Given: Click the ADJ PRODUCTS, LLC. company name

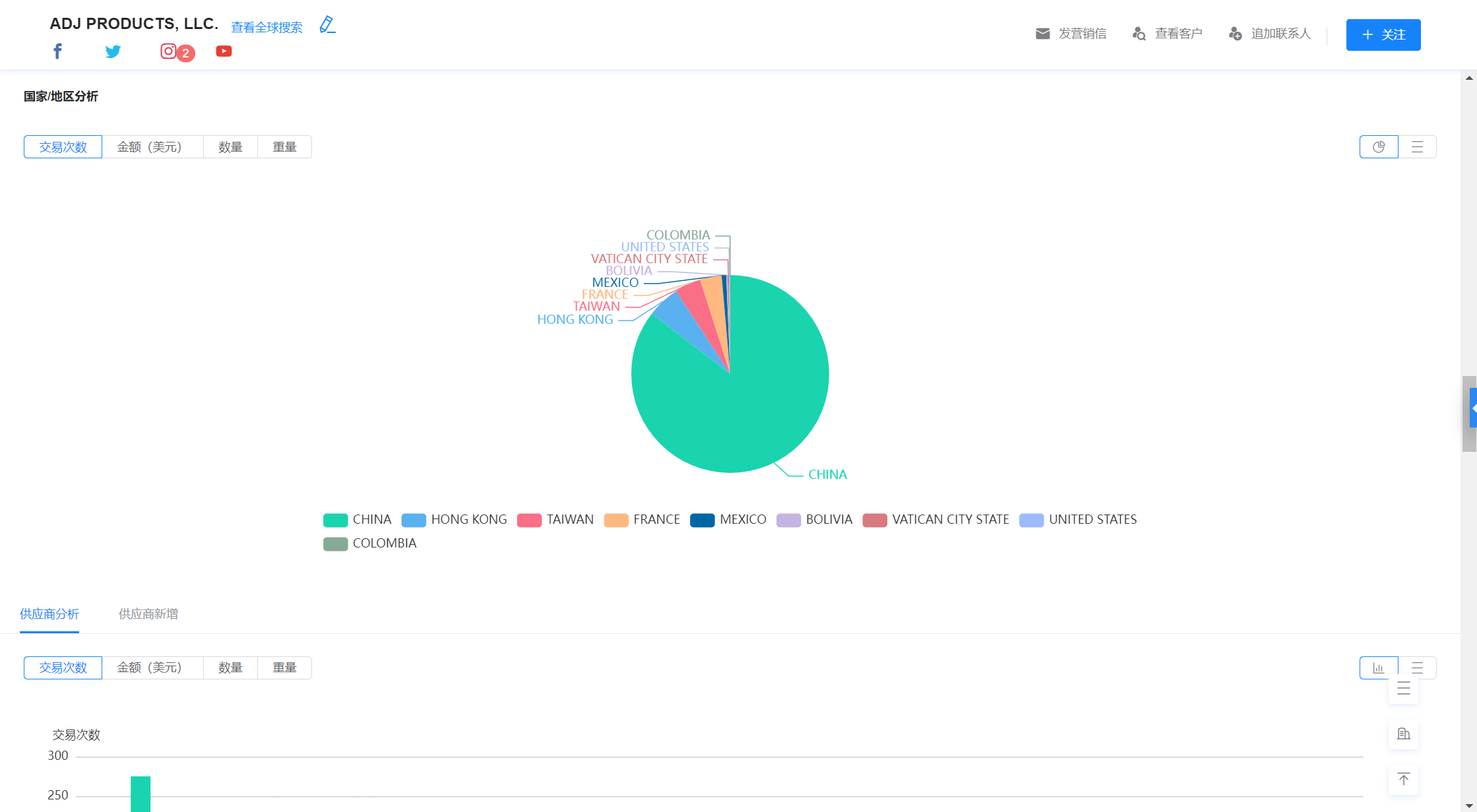Looking at the screenshot, I should [134, 24].
